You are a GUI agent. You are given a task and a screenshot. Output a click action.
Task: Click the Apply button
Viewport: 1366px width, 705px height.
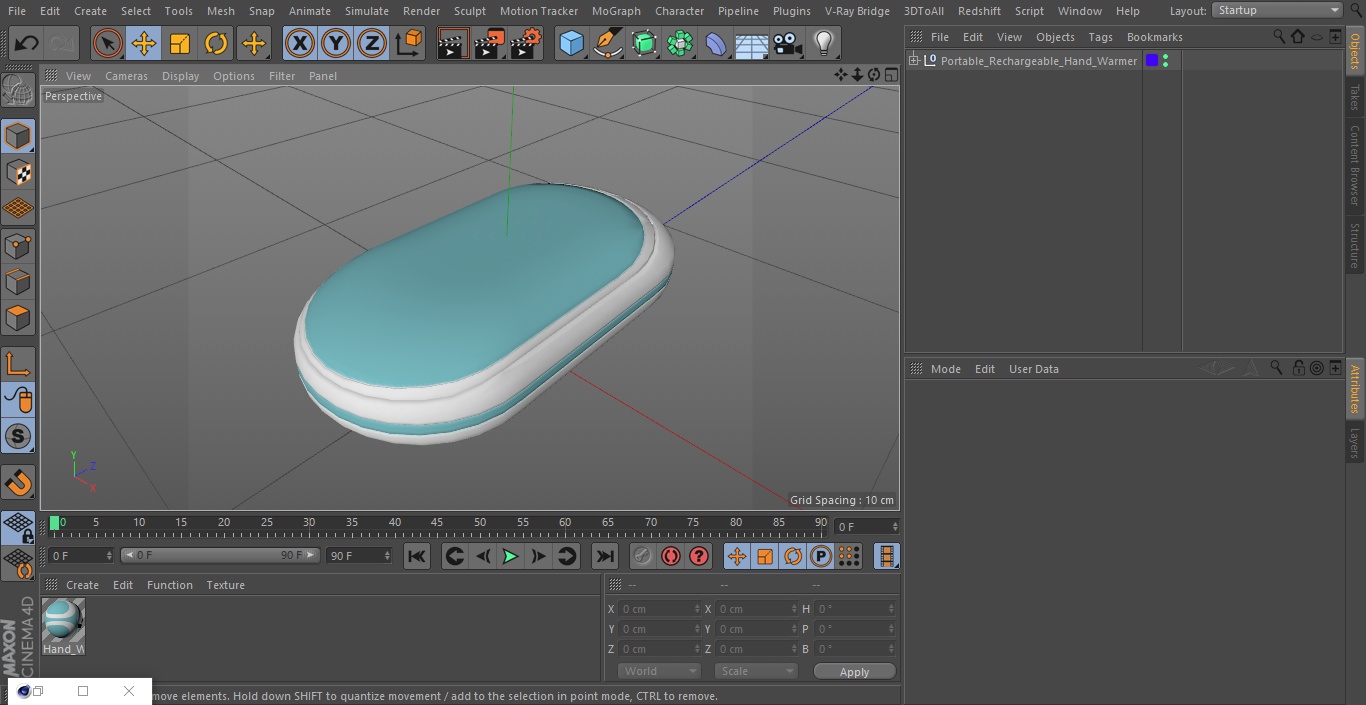coord(854,671)
